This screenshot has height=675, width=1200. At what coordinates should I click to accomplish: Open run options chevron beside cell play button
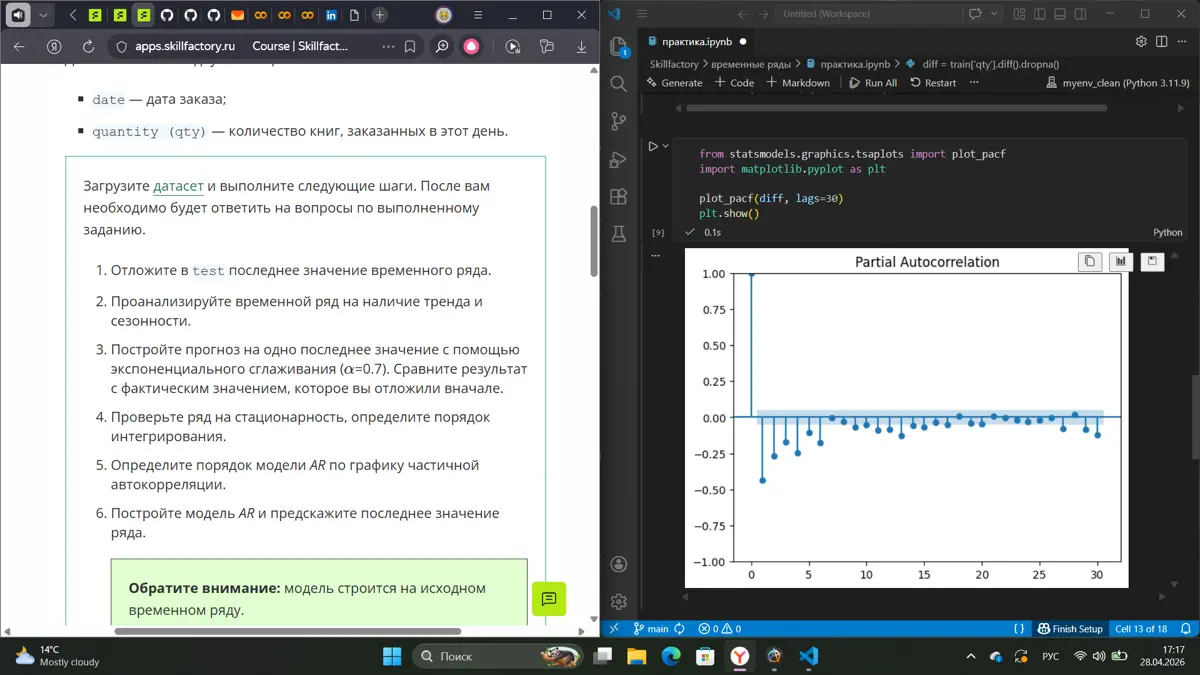(x=666, y=146)
